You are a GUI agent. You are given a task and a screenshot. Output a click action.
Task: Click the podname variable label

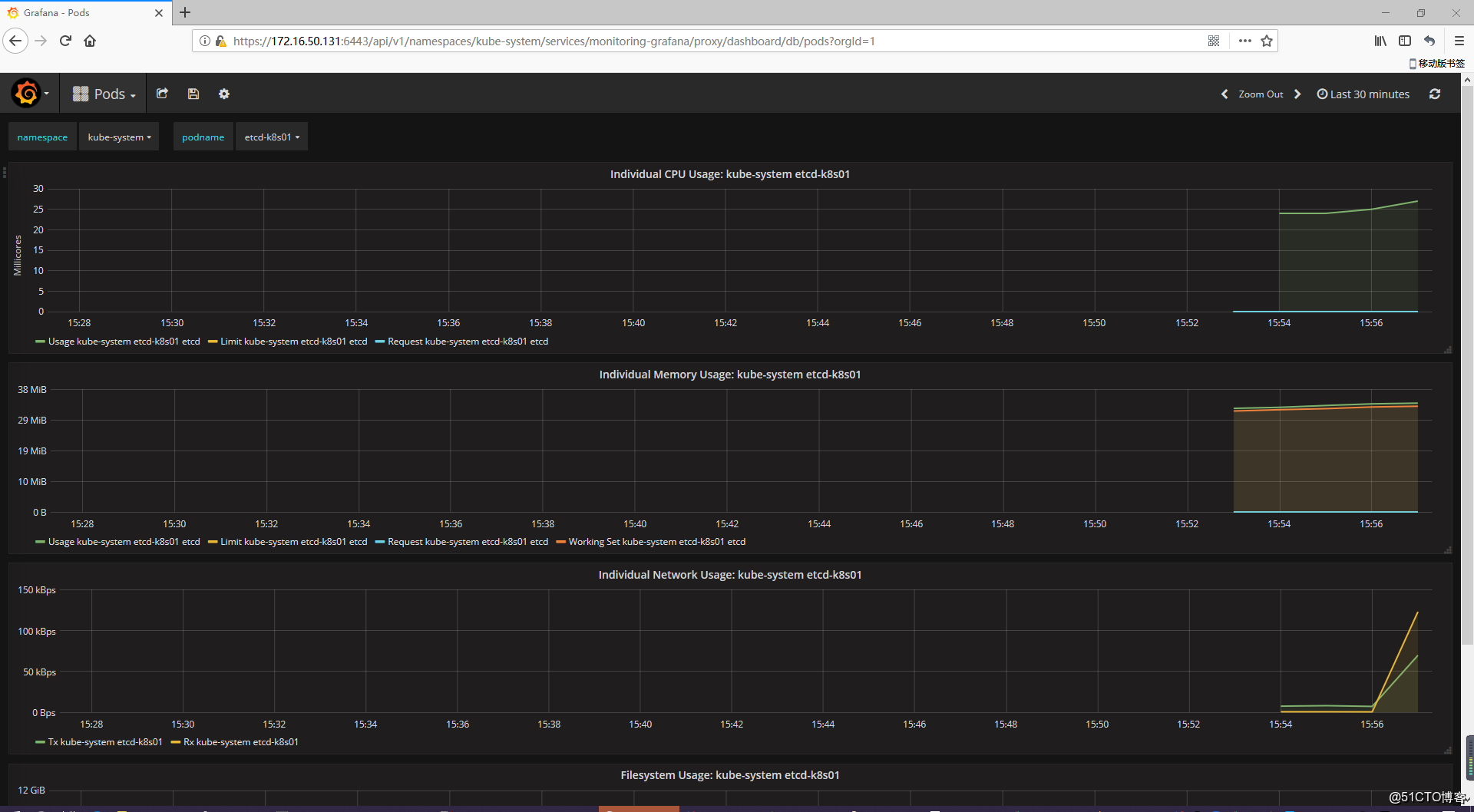coord(203,137)
